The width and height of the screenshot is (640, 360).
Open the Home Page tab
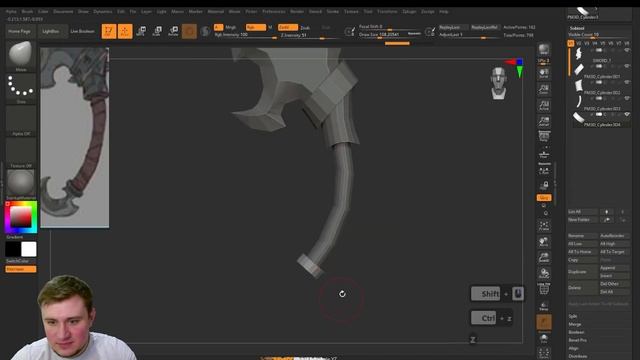click(20, 31)
